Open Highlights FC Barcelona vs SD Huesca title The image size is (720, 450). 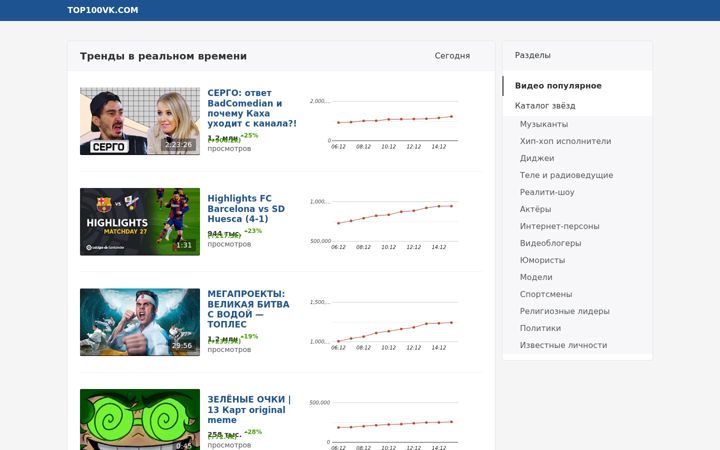(246, 208)
